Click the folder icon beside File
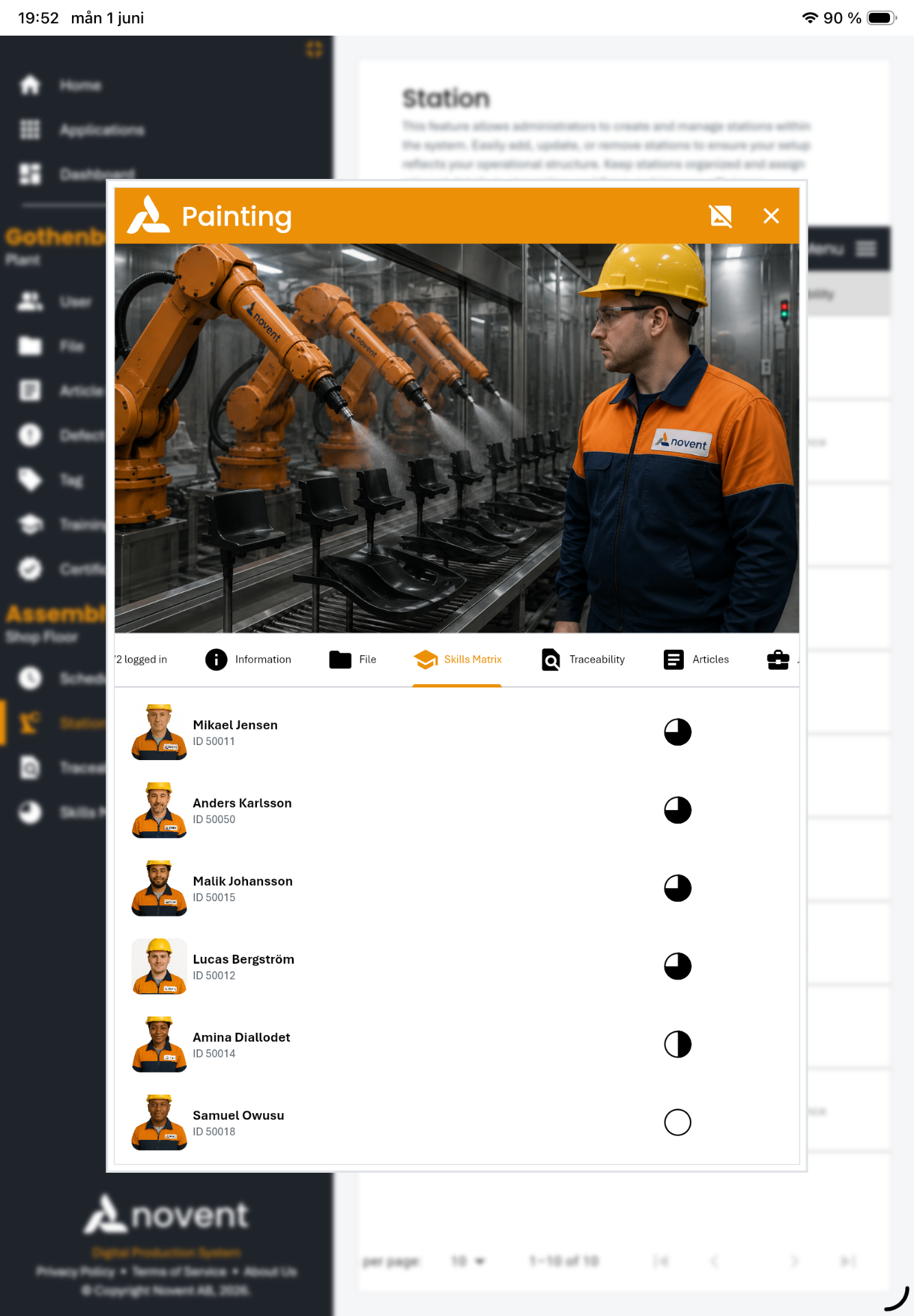 (341, 659)
